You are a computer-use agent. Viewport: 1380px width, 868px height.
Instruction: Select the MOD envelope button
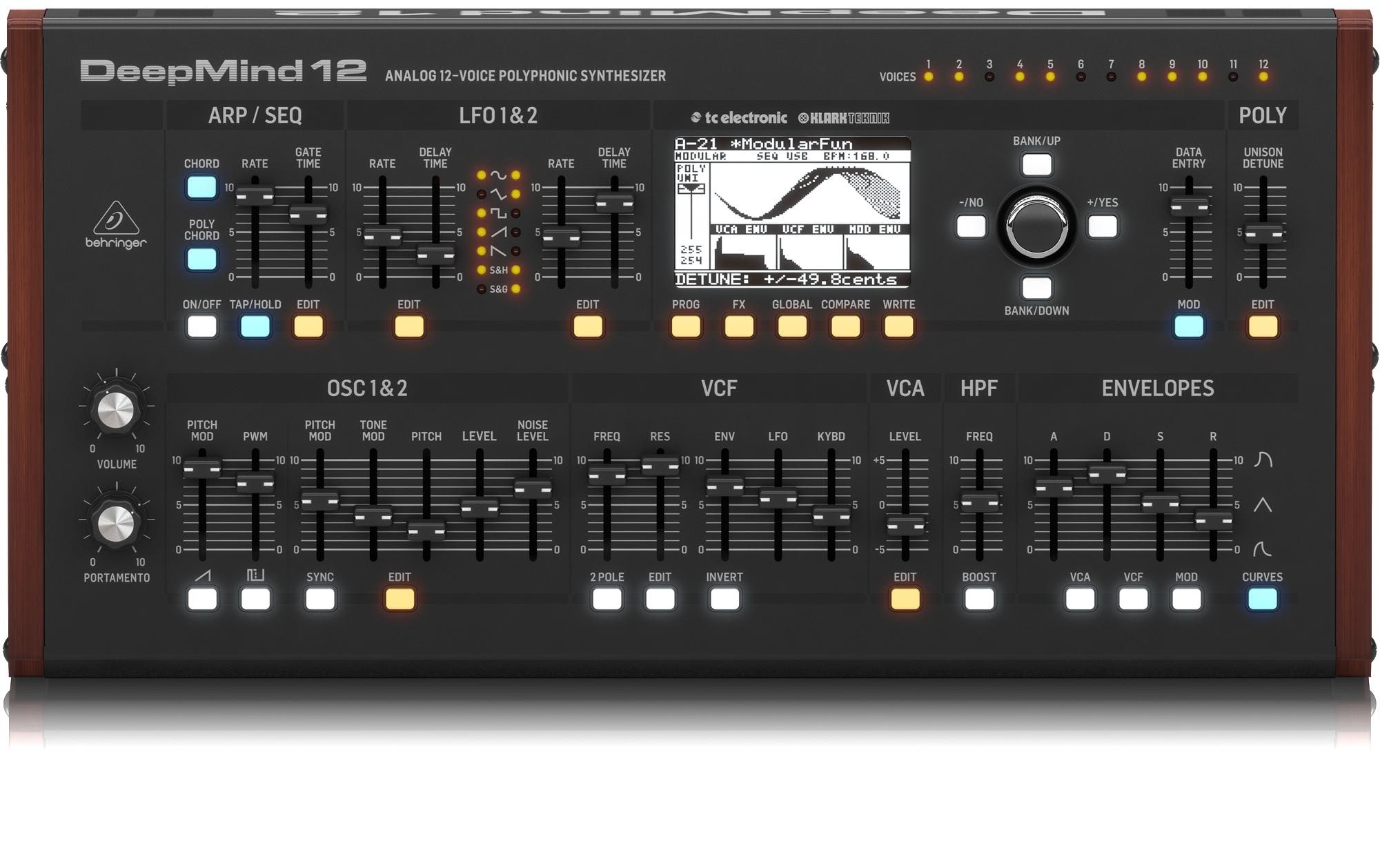[1186, 599]
